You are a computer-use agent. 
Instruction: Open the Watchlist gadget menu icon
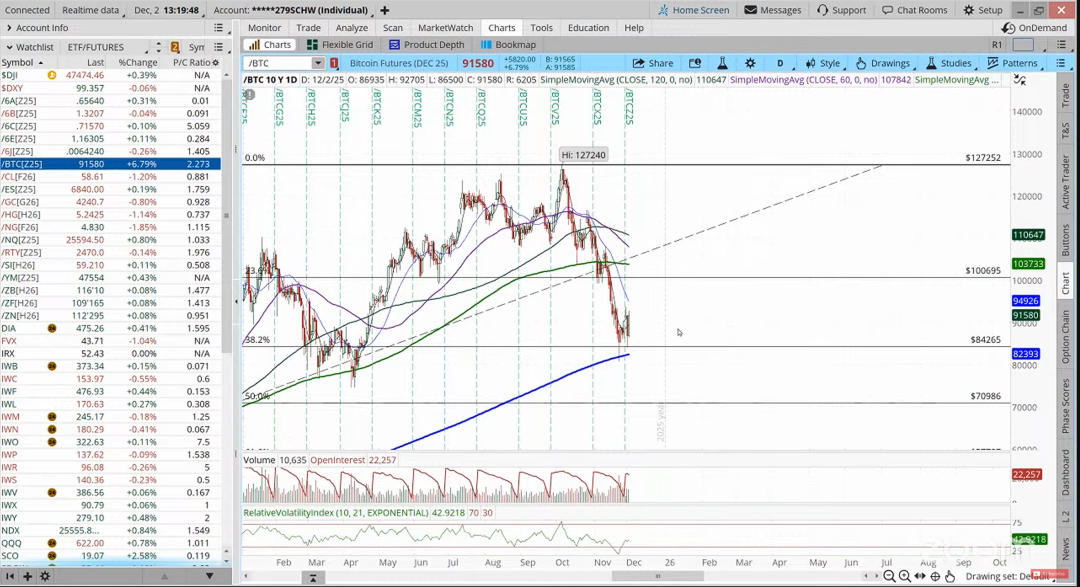click(x=218, y=47)
